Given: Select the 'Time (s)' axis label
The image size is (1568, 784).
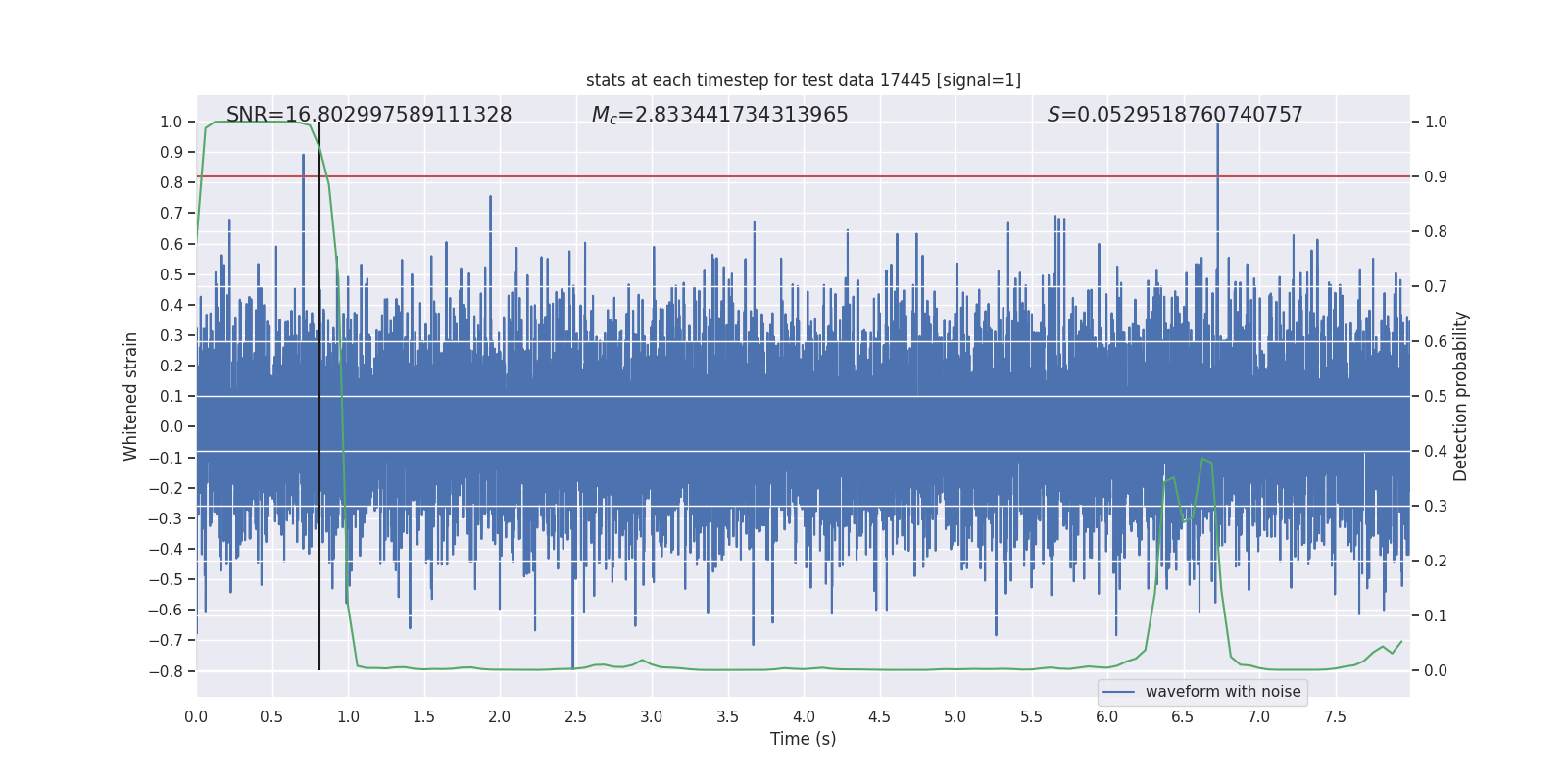Looking at the screenshot, I should click(804, 739).
